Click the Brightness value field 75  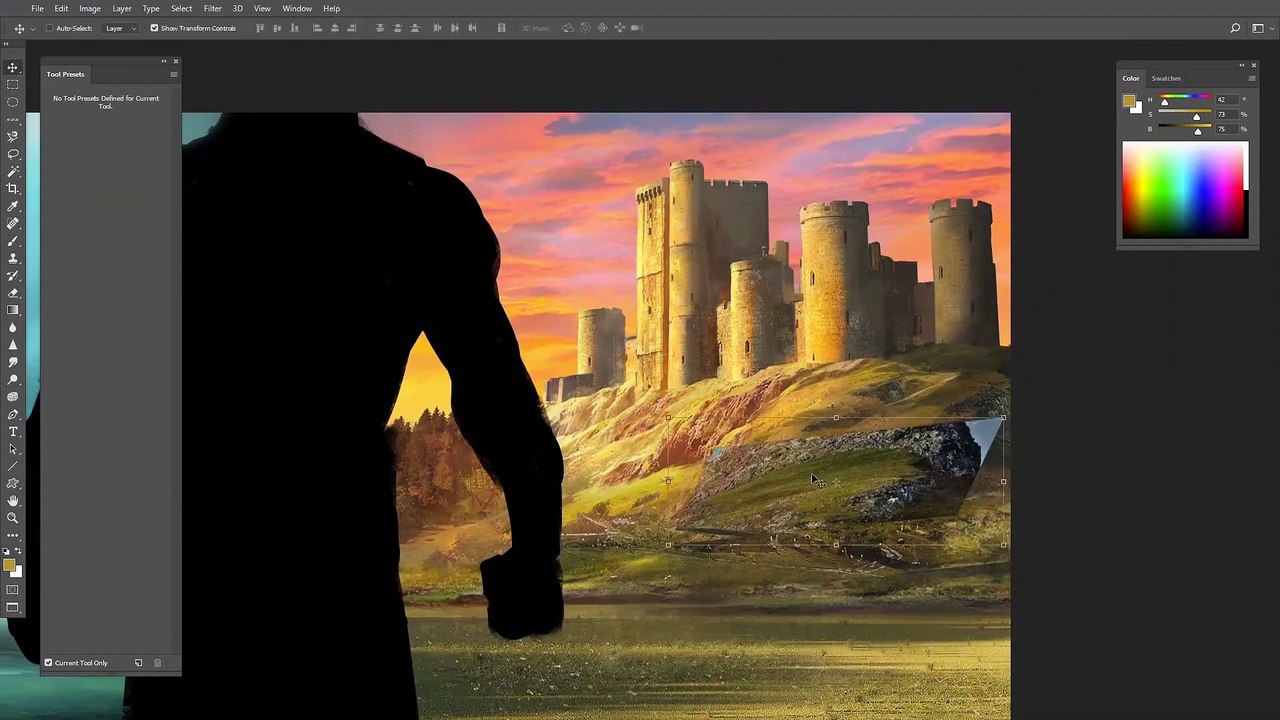[x=1225, y=129]
